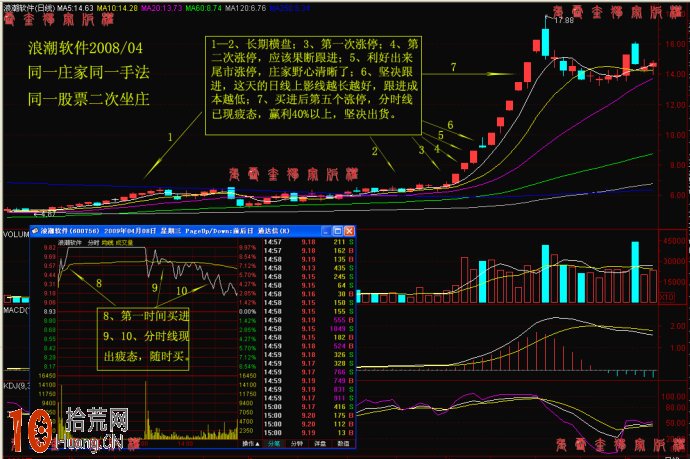Click the 16.00 price axis label

tap(675, 44)
